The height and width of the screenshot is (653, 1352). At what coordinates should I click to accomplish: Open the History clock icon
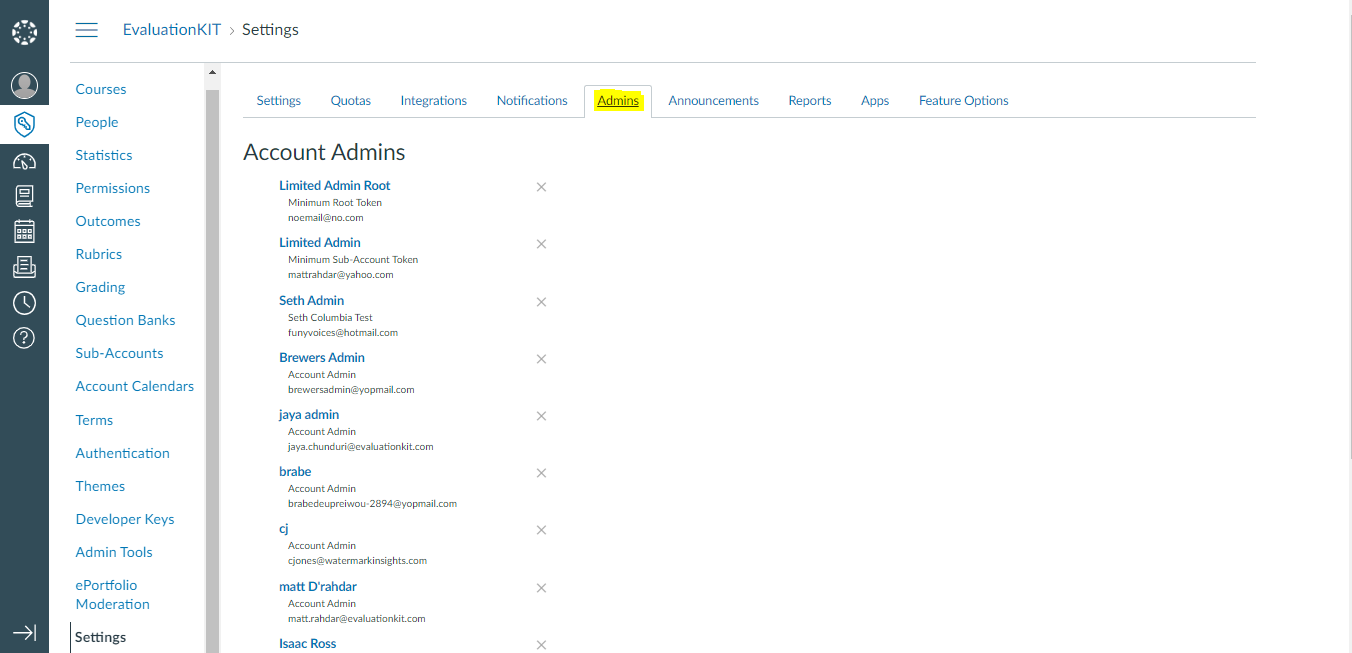pos(24,303)
